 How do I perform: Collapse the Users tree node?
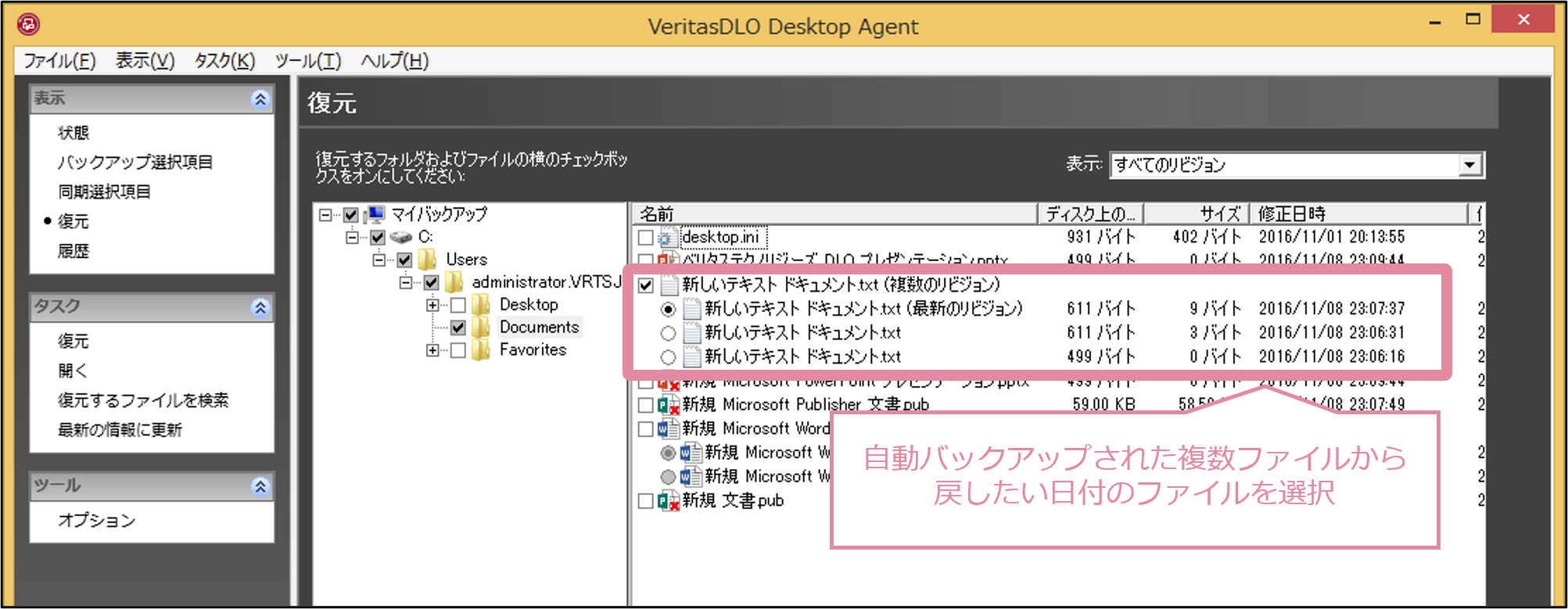379,260
